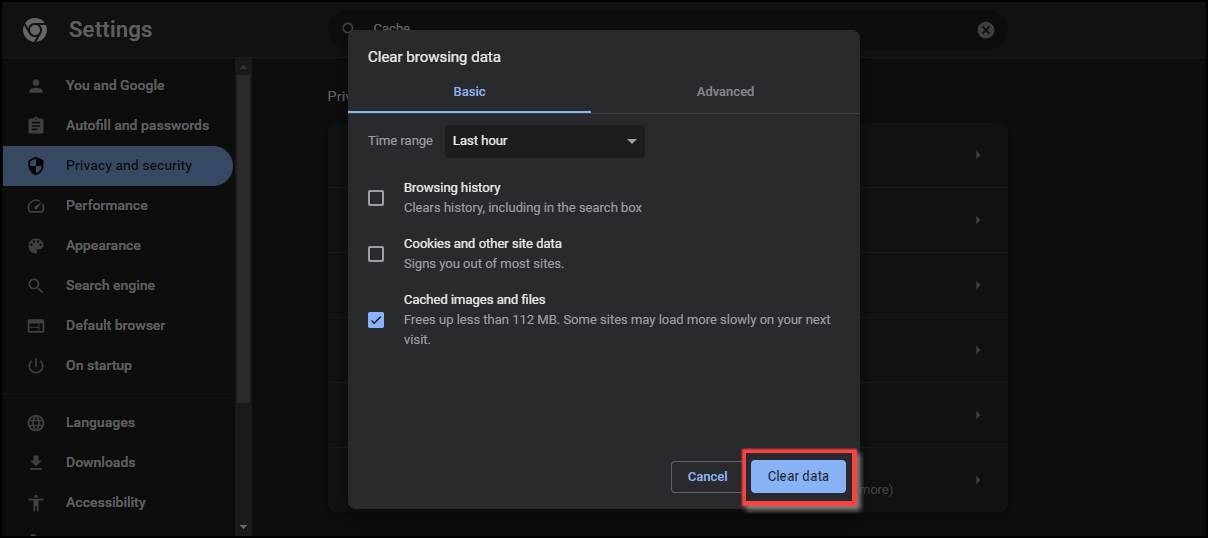Screen dimensions: 1208x538
Task: Click the Chrome logo icon
Action: (x=35, y=30)
